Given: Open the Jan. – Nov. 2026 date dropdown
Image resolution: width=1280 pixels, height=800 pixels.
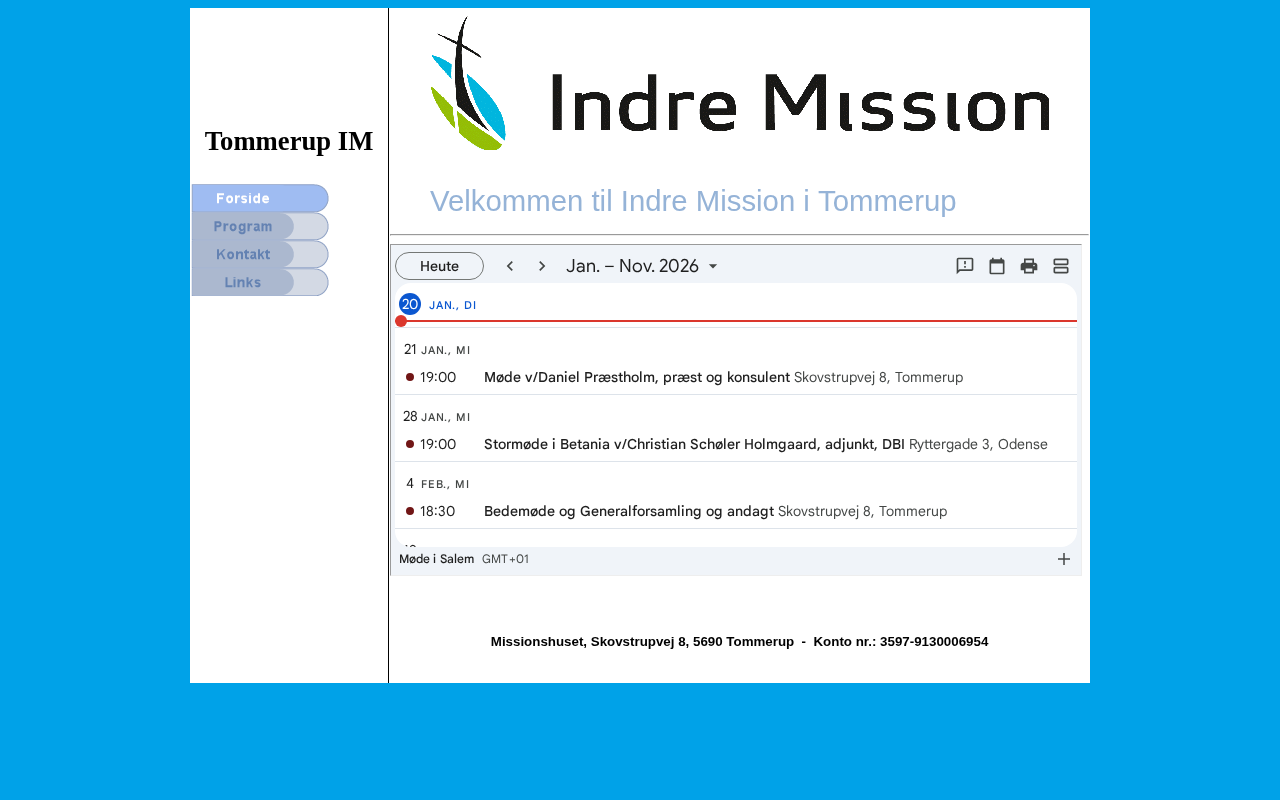Looking at the screenshot, I should click(x=642, y=266).
